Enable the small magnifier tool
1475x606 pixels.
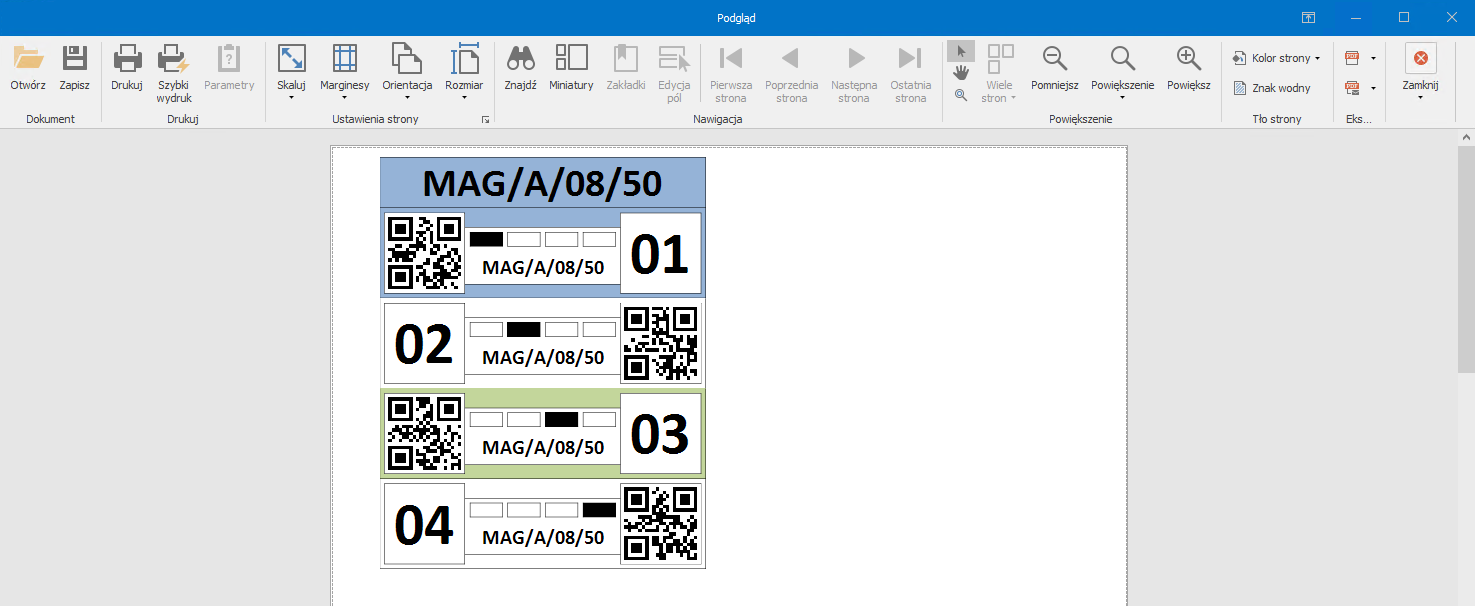(x=961, y=95)
